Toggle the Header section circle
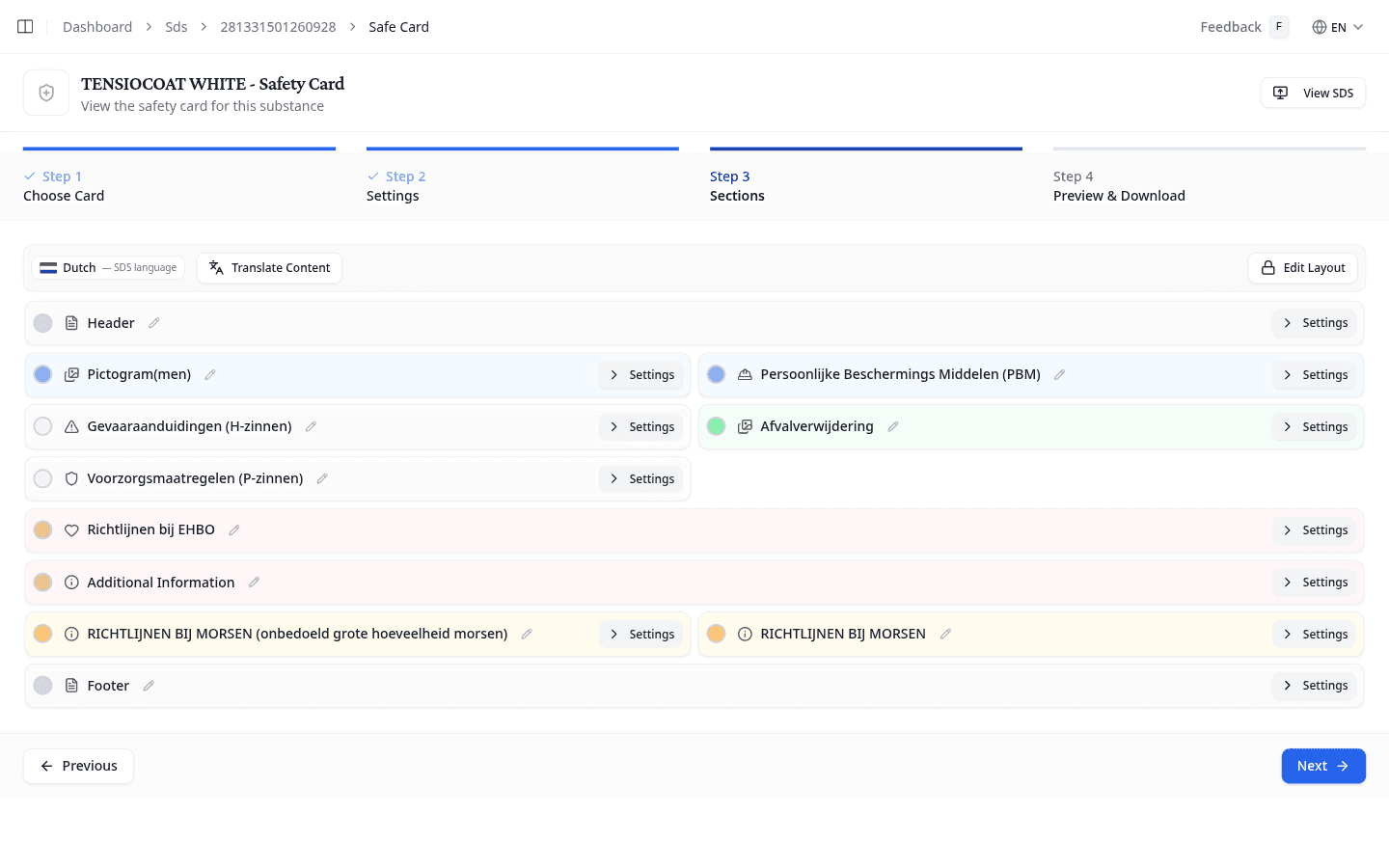 [x=42, y=323]
